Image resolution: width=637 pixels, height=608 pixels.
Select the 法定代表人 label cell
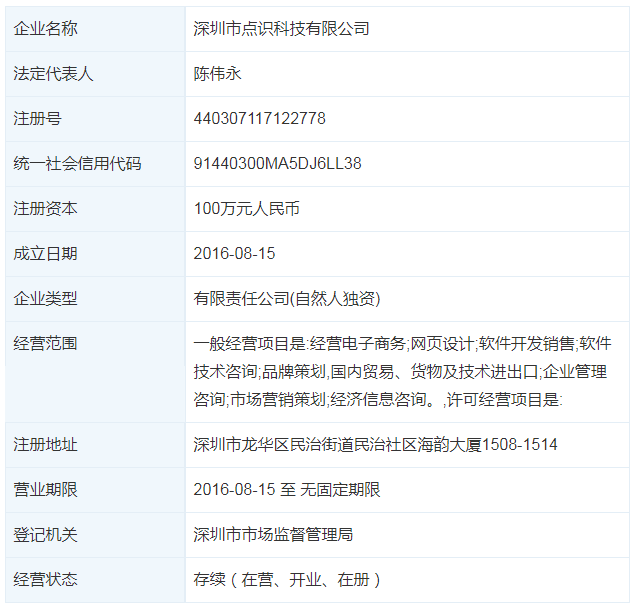click(53, 74)
